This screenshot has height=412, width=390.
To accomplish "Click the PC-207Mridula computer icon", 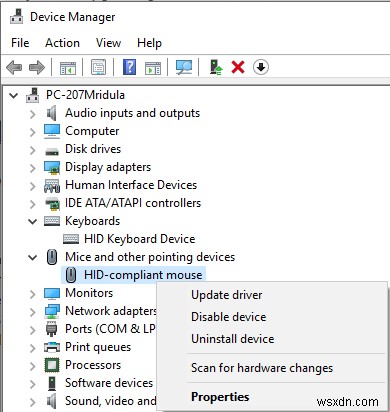I will [x=32, y=95].
